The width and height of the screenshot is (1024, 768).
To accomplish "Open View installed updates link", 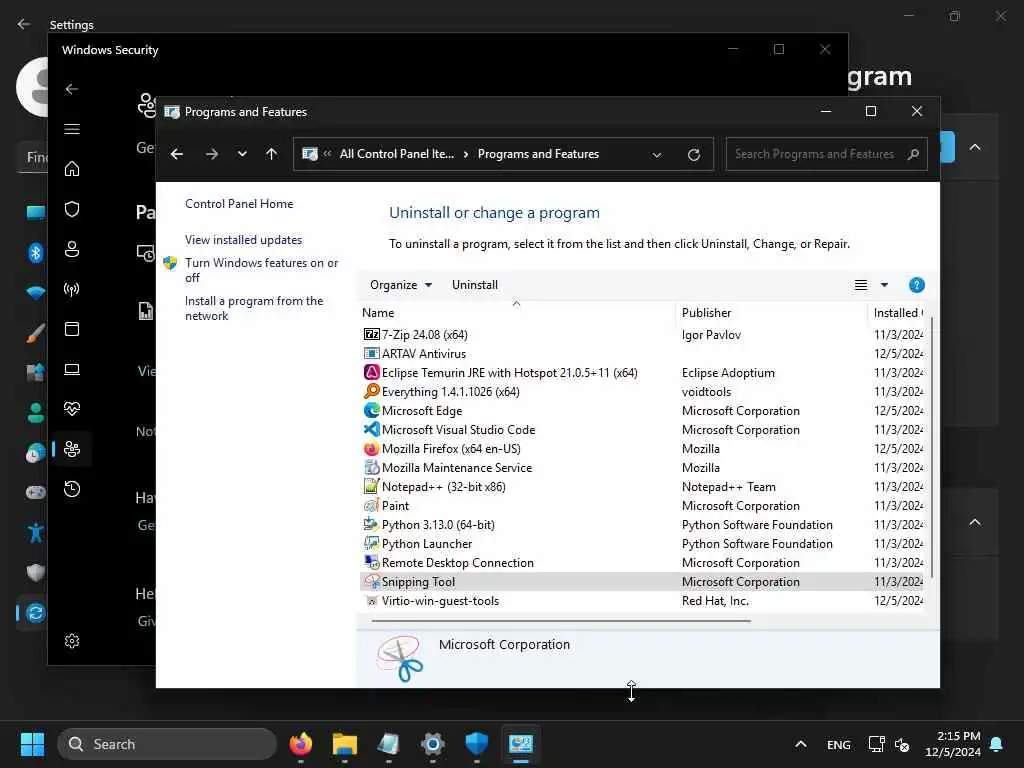I will (244, 240).
